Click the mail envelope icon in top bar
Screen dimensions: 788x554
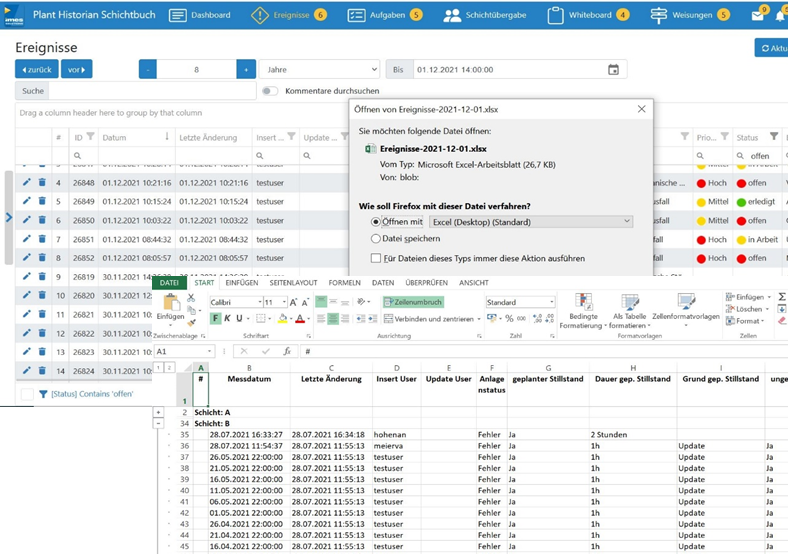pyautogui.click(x=757, y=16)
